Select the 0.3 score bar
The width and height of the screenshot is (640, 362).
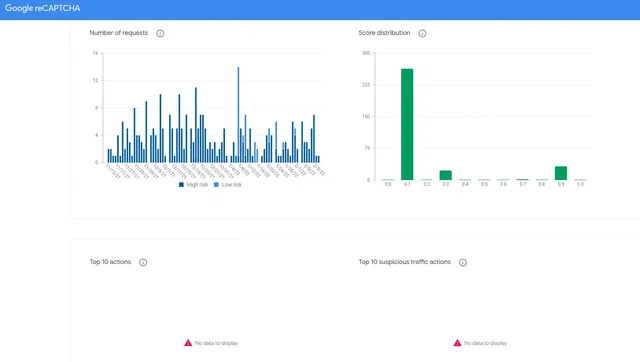click(445, 175)
